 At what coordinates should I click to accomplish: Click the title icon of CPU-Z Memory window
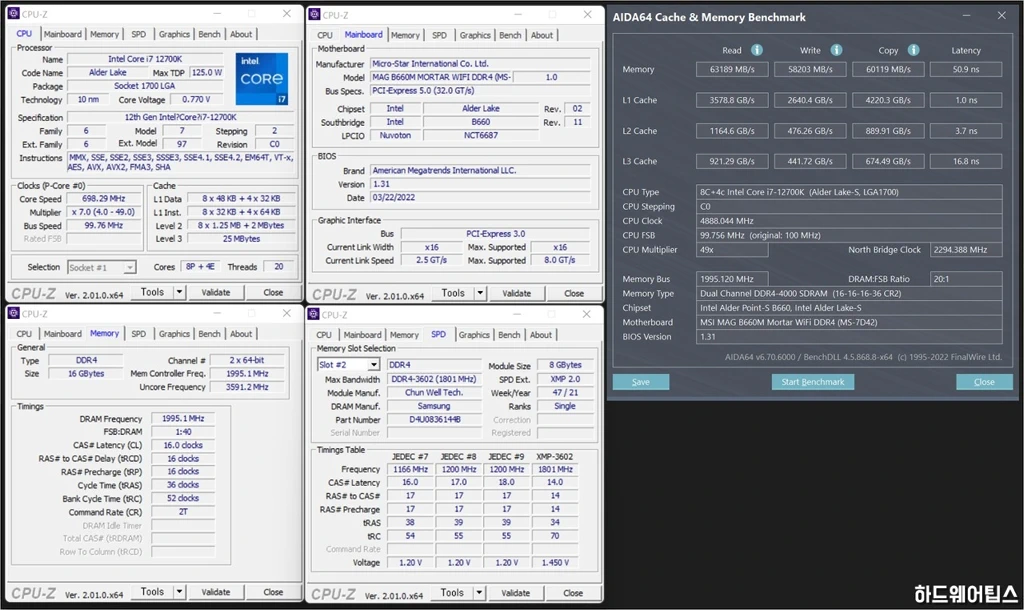pos(14,313)
